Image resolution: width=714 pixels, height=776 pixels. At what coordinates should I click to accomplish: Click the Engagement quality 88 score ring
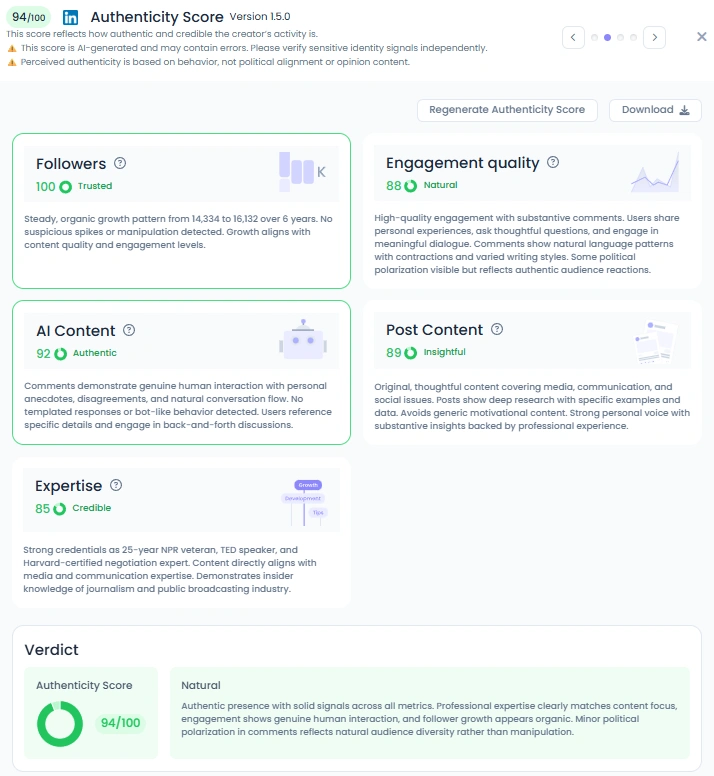pyautogui.click(x=411, y=186)
